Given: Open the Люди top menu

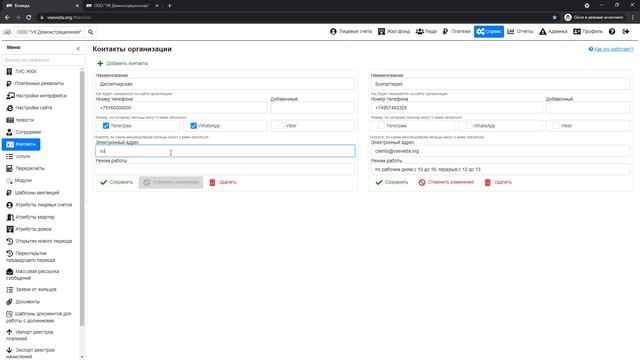Looking at the screenshot, I should tap(426, 31).
